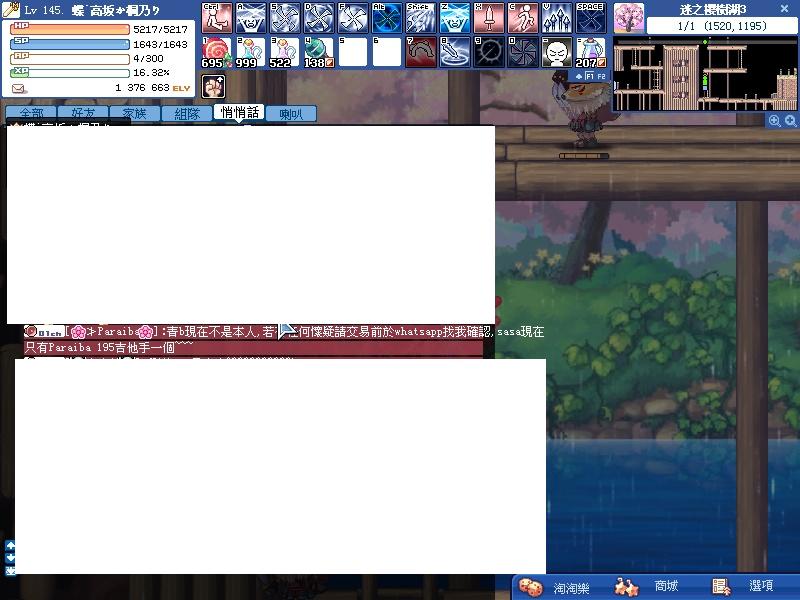Open the 喇叭 megaphone chat tab
800x600 pixels.
[291, 113]
